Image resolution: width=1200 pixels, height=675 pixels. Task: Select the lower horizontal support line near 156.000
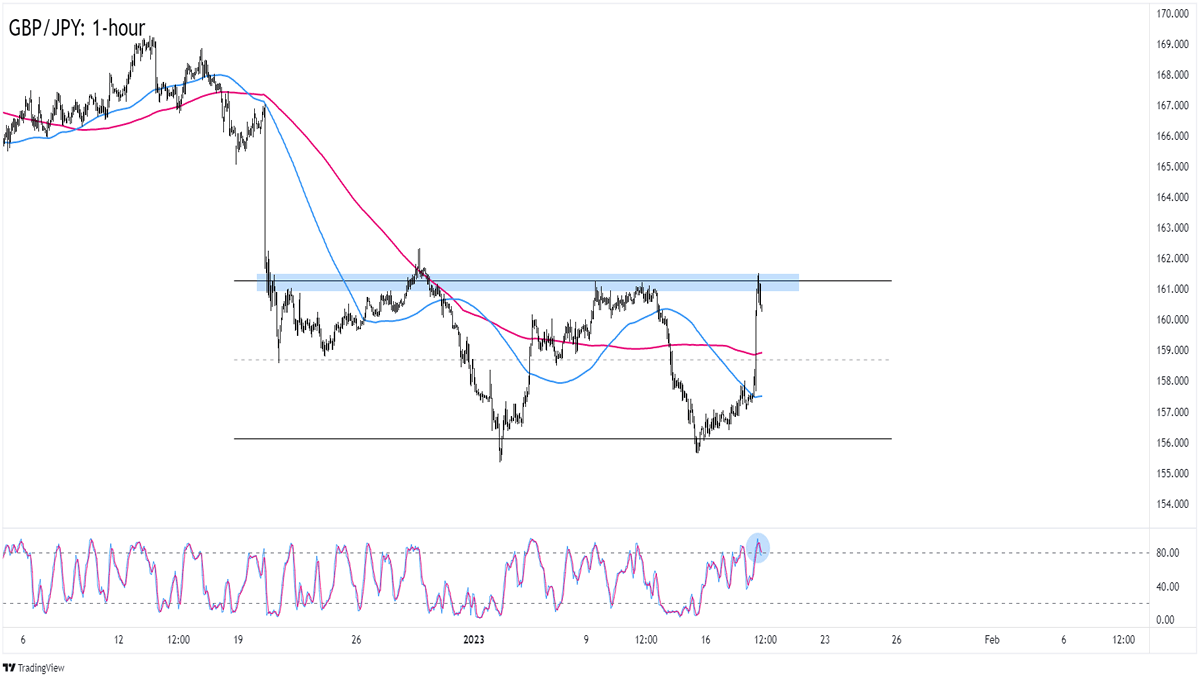(x=563, y=439)
